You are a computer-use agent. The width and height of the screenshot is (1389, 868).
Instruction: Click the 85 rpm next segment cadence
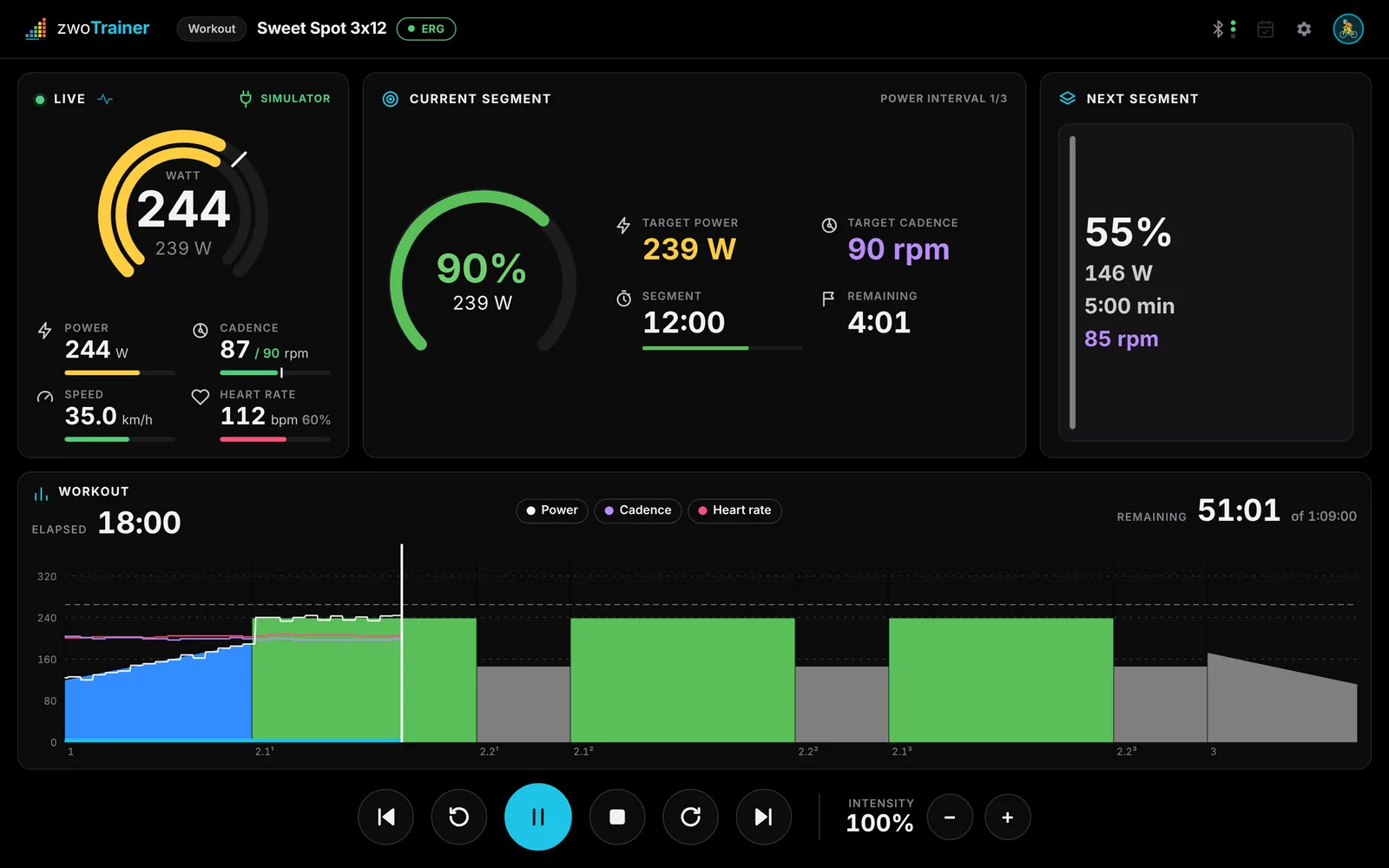coord(1122,339)
